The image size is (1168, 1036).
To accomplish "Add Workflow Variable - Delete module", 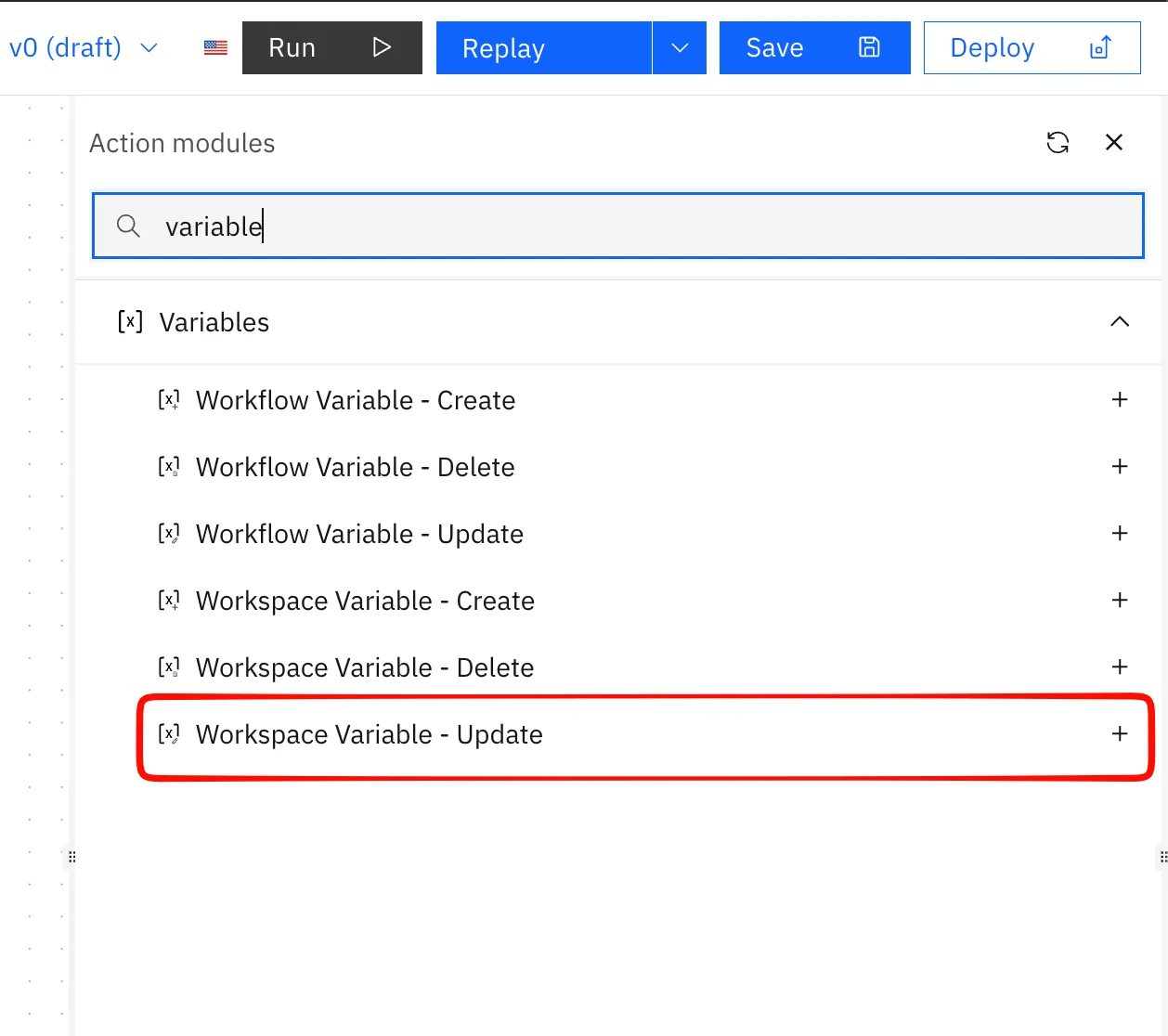I will pyautogui.click(x=1120, y=466).
